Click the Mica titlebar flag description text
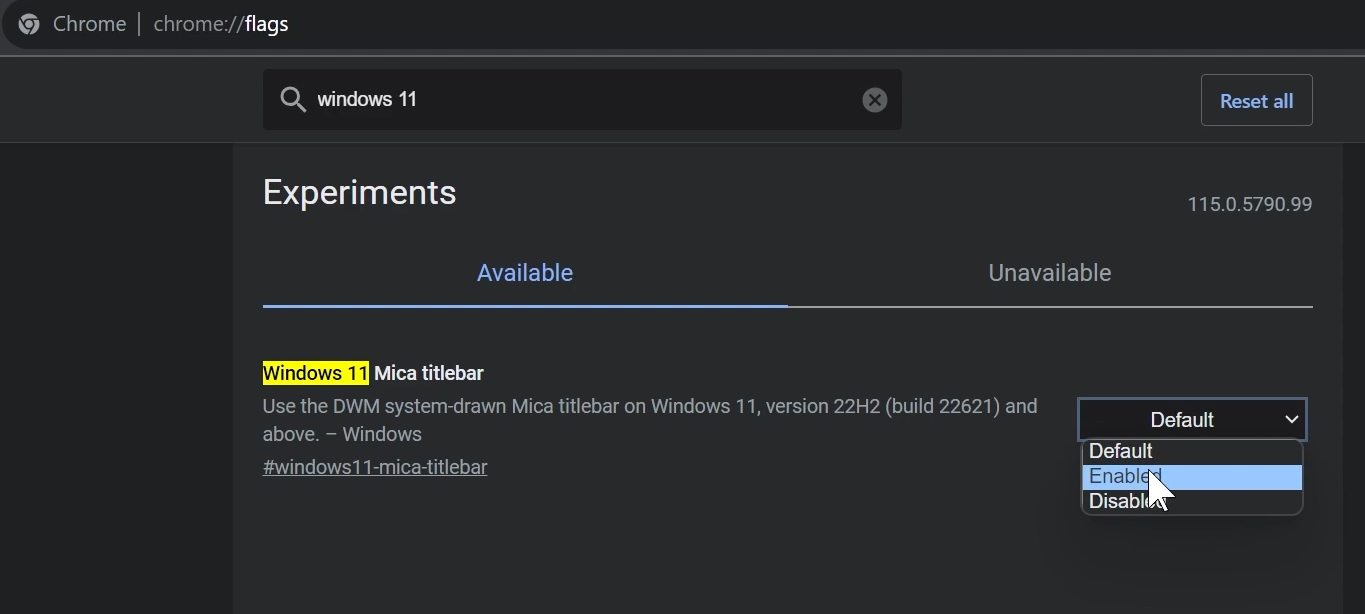This screenshot has width=1365, height=614. tap(649, 406)
